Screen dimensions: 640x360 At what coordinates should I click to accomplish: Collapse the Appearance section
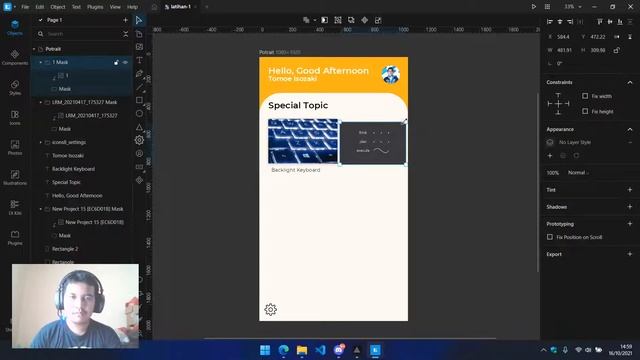click(x=630, y=129)
